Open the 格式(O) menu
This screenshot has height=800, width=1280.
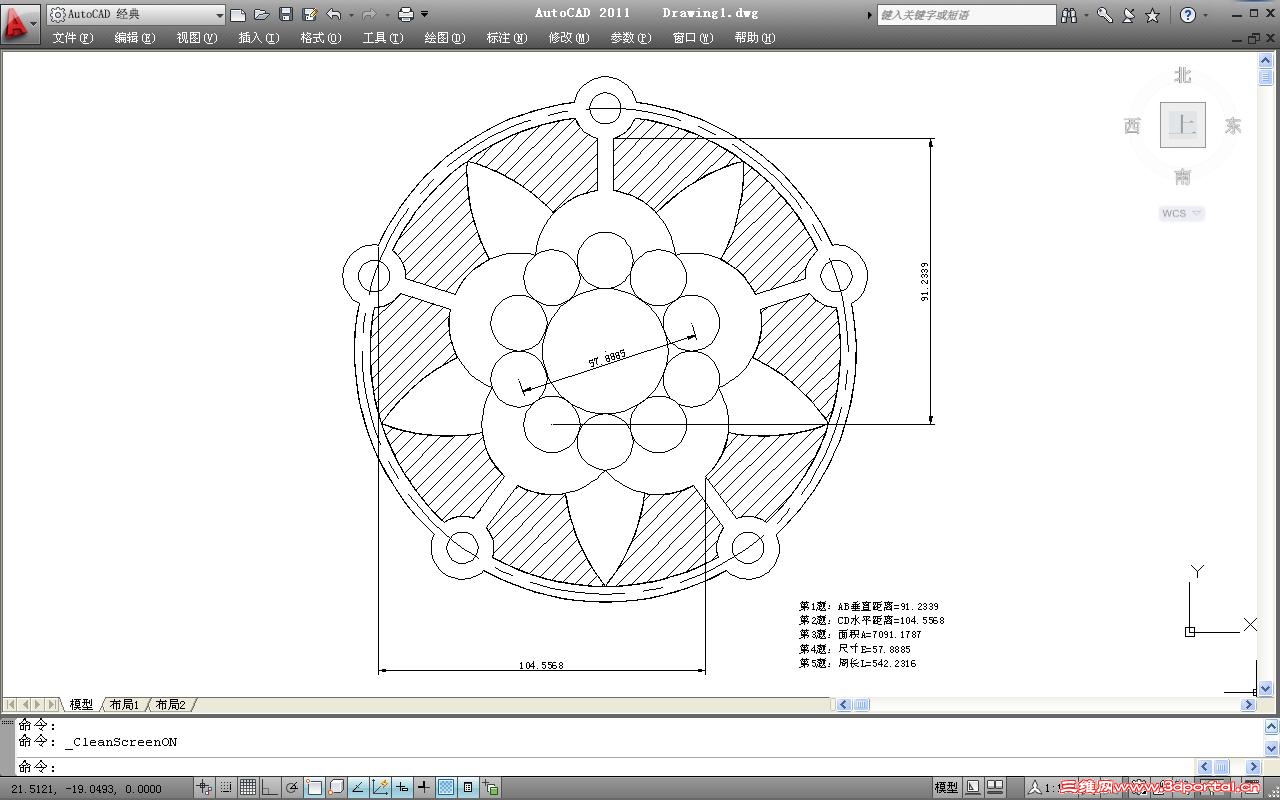point(320,38)
